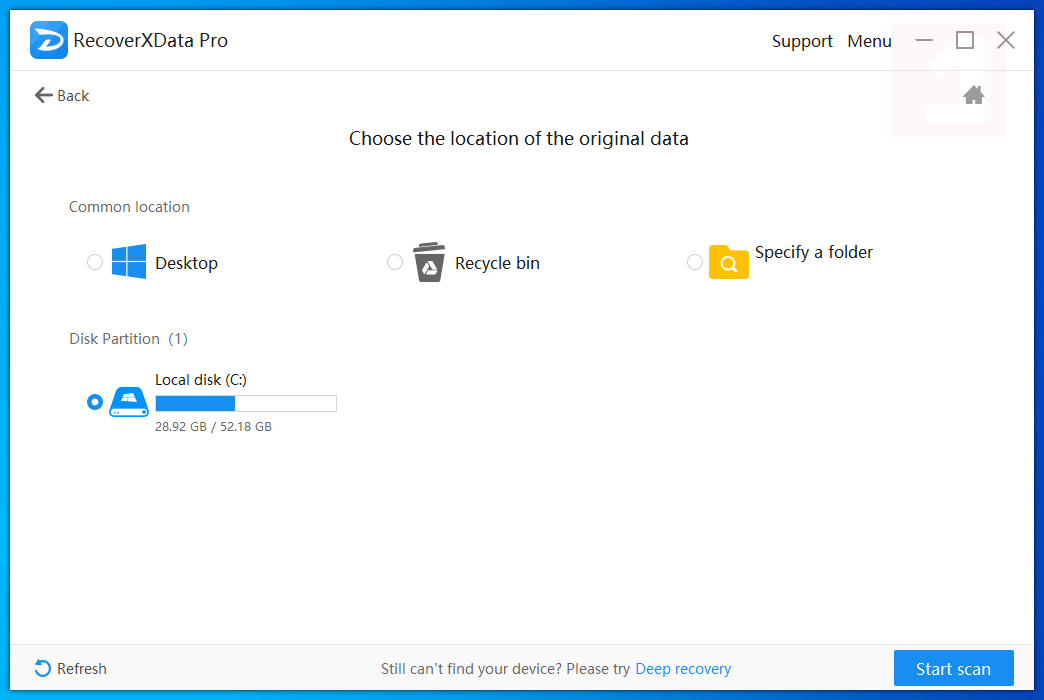Screen dimensions: 1044x700
Task: Click the Windows Desktop icon
Action: point(129,262)
